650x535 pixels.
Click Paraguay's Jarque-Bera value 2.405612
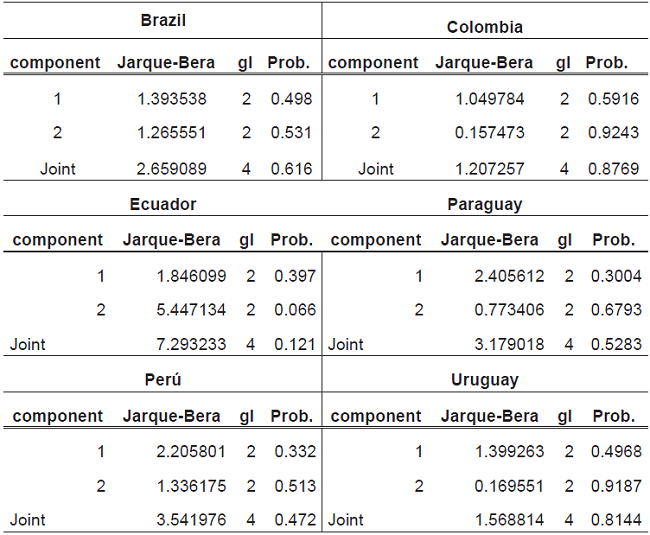503,276
